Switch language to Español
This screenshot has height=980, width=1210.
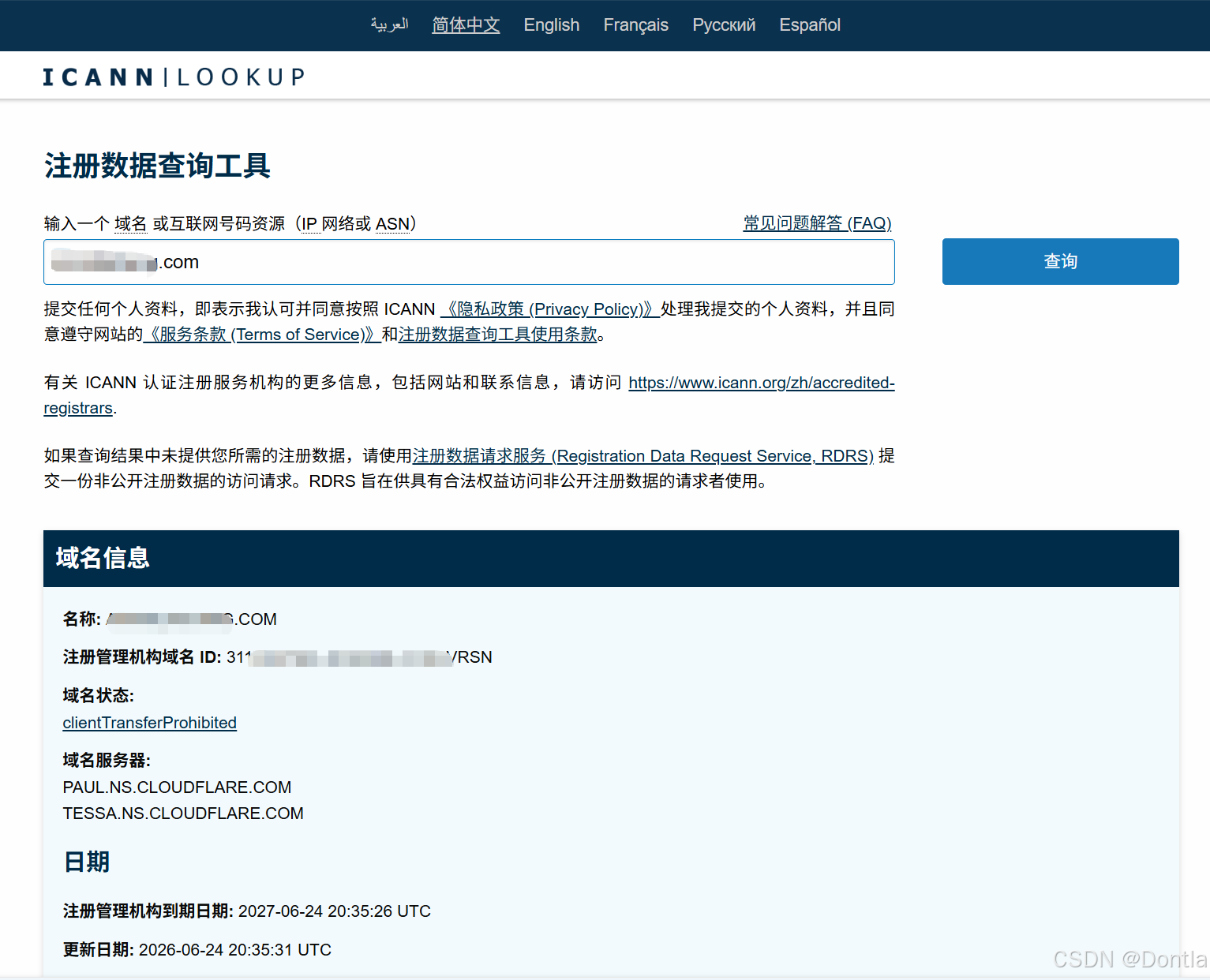810,24
